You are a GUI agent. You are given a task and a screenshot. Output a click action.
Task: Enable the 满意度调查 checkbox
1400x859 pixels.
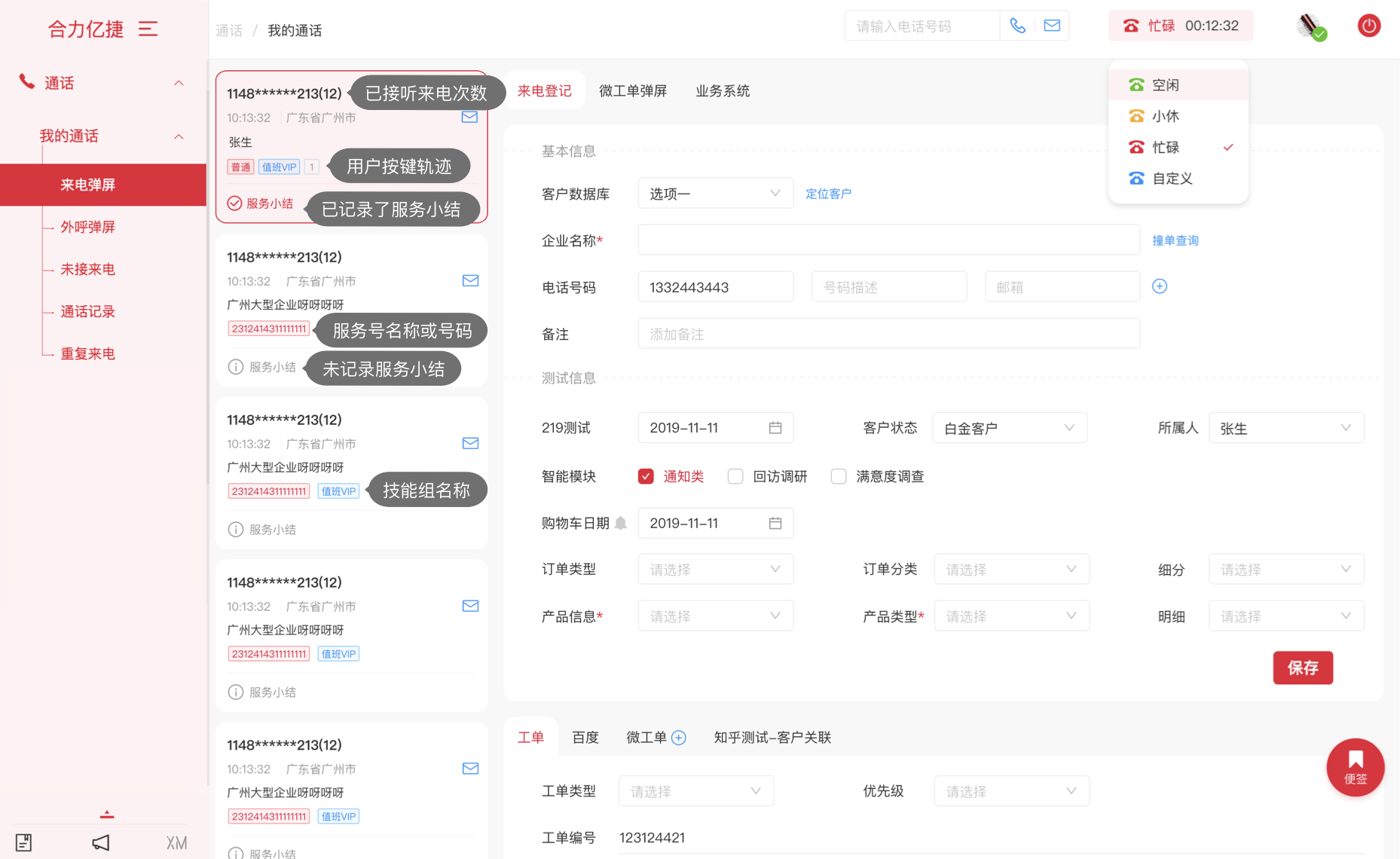pyautogui.click(x=838, y=476)
